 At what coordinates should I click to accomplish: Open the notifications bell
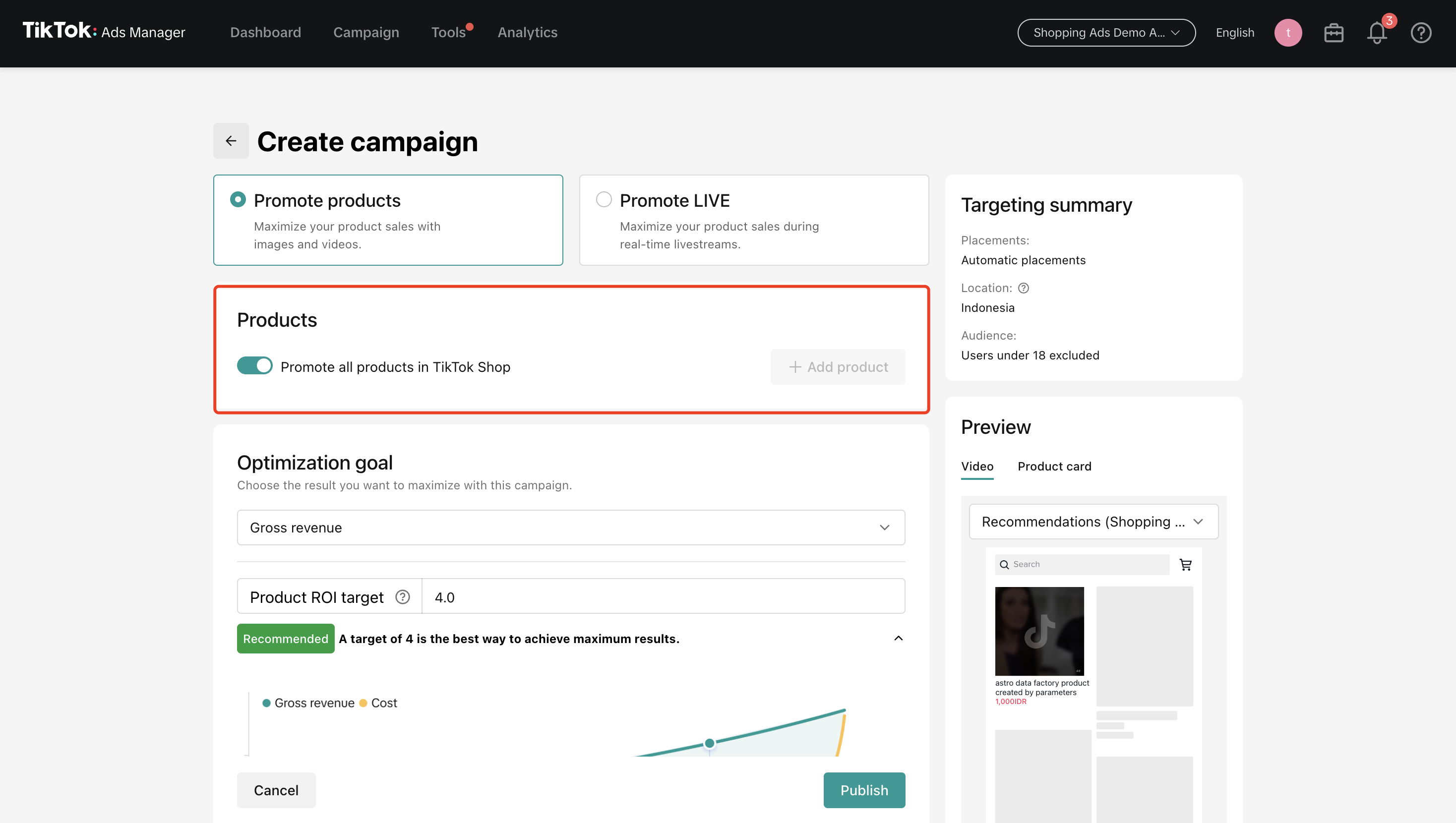pyautogui.click(x=1377, y=33)
